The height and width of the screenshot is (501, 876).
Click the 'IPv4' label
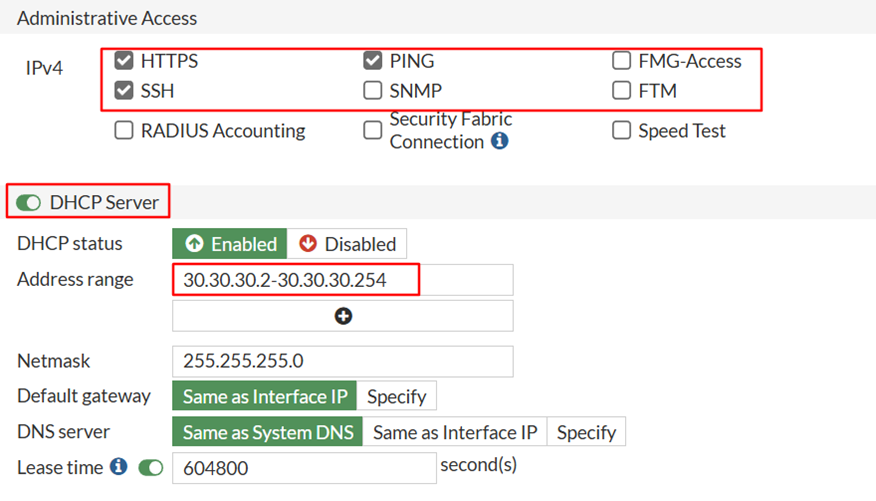click(x=44, y=68)
